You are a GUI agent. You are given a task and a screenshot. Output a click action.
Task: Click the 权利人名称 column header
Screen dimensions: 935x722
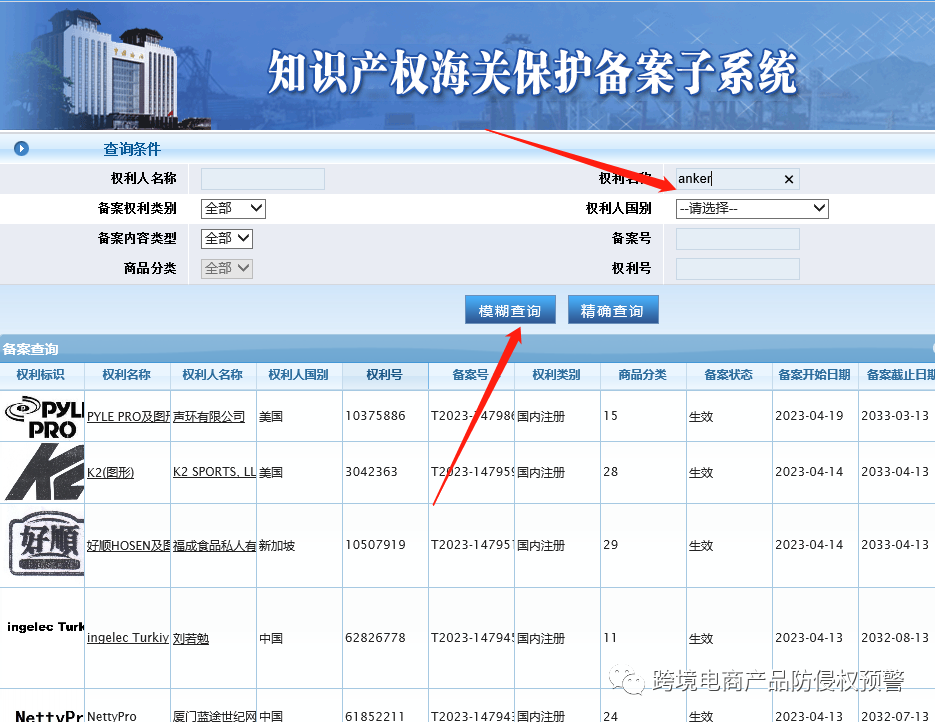coord(212,375)
